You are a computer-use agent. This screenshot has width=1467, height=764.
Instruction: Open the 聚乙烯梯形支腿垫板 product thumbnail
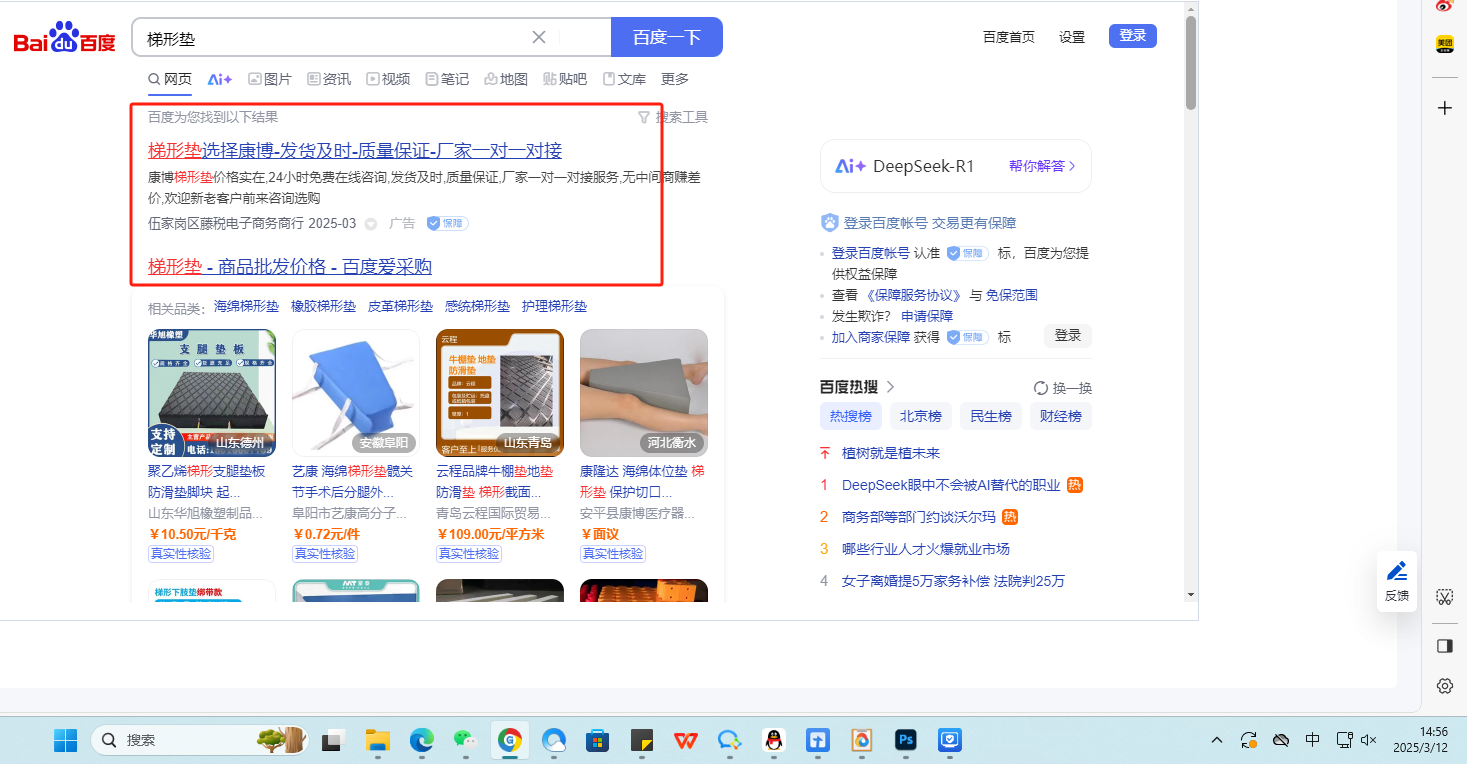coord(212,393)
